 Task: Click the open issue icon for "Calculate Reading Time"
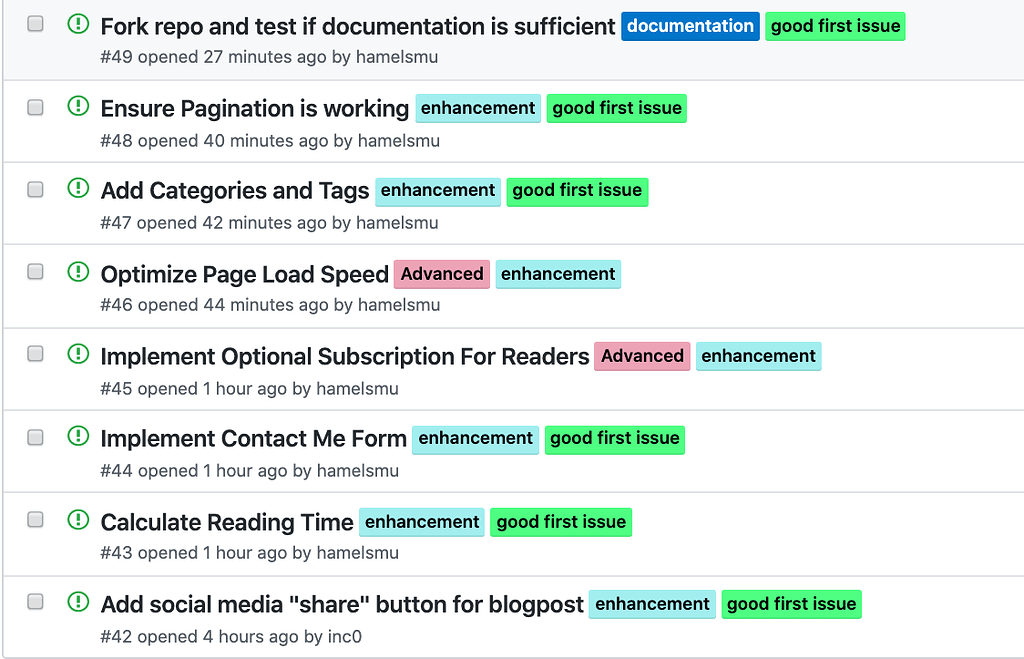78,520
